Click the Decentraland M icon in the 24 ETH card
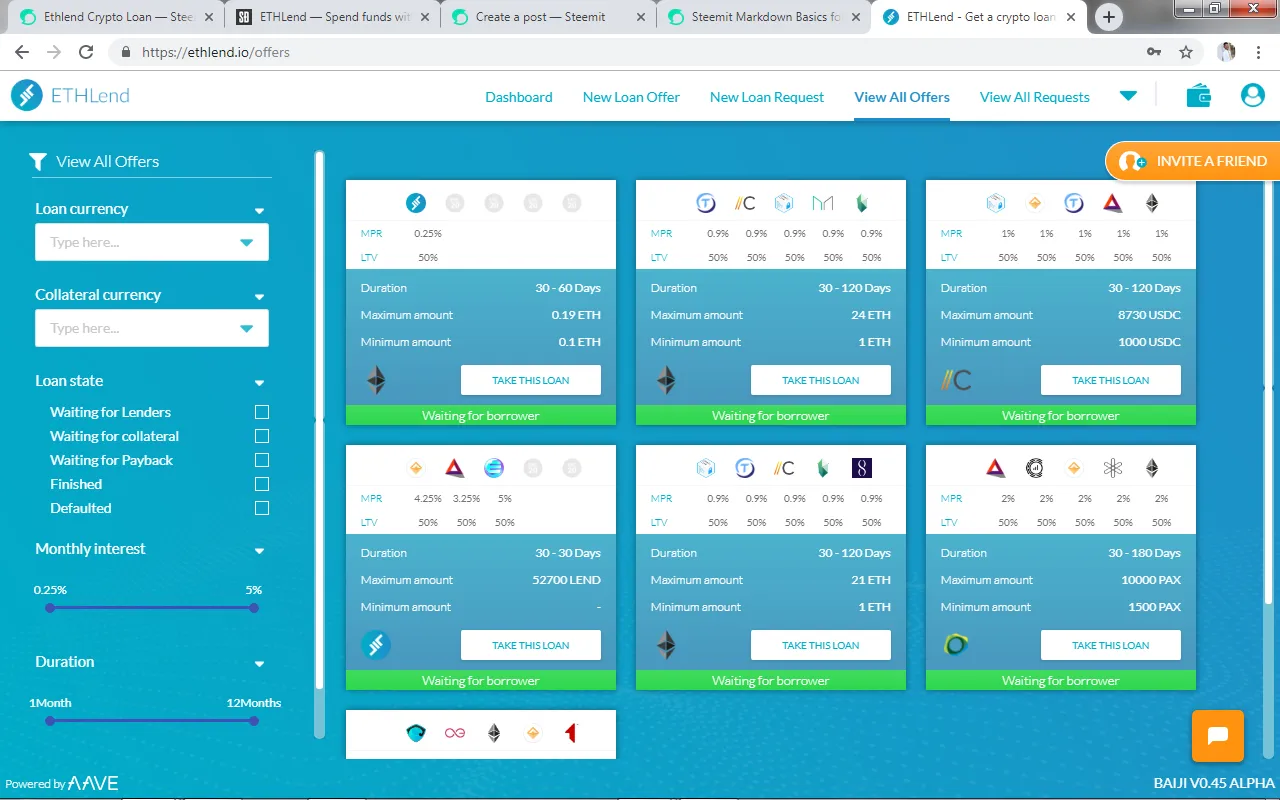 (823, 203)
